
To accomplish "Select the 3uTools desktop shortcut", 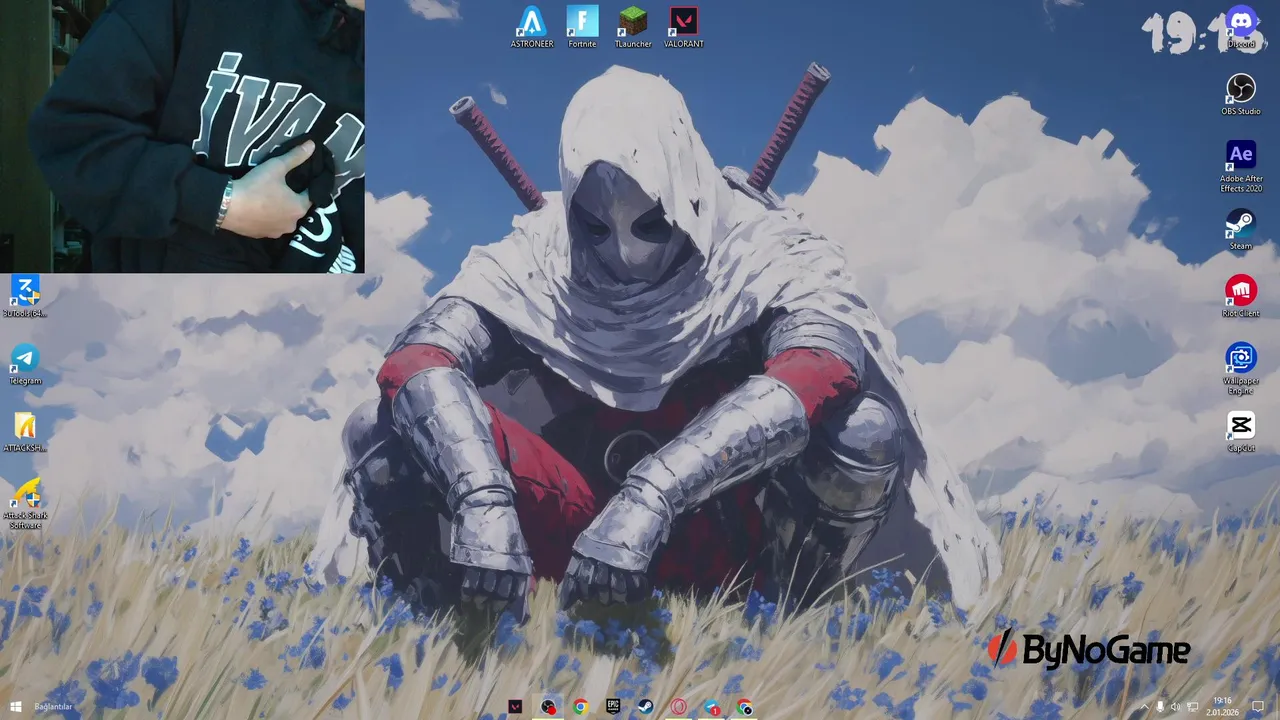I will pos(25,296).
